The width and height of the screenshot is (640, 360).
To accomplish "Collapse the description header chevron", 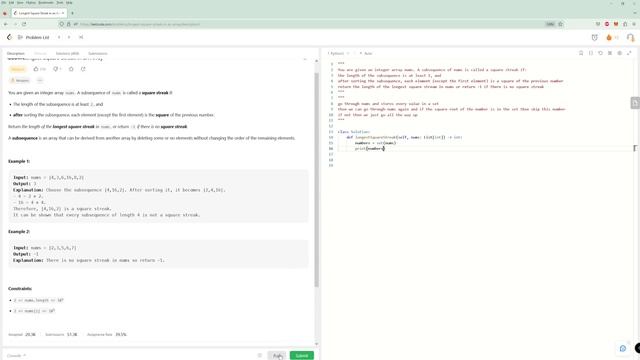I will [305, 59].
